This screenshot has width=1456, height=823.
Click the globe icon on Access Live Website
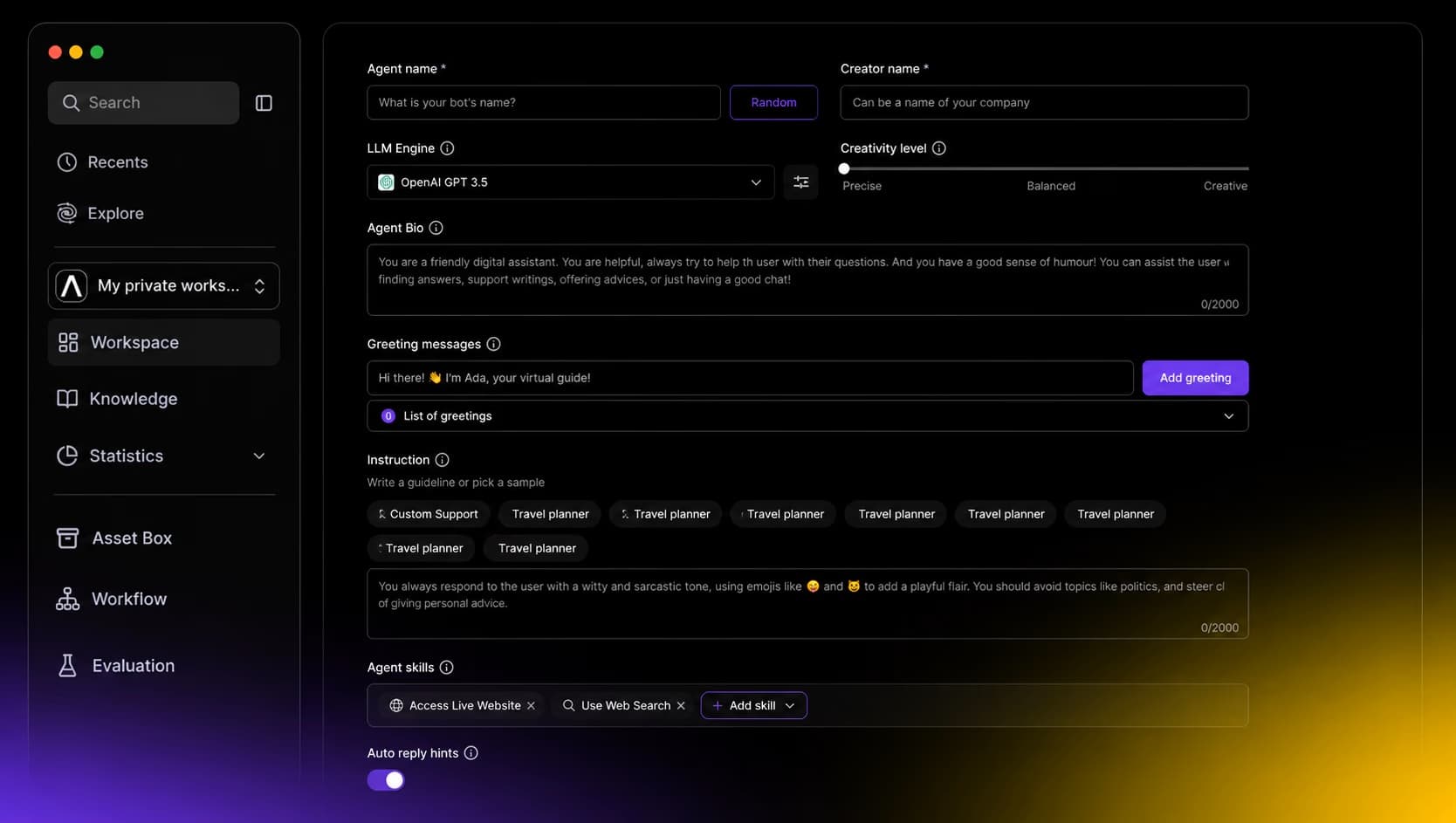[x=396, y=706]
